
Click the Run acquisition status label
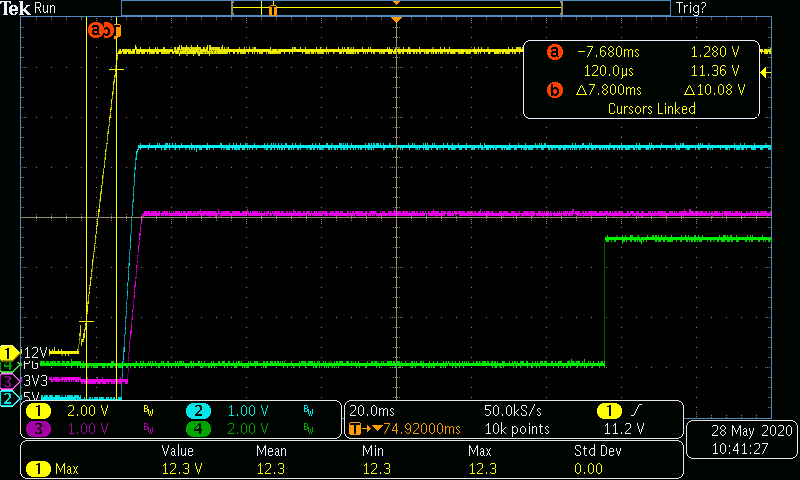[46, 8]
